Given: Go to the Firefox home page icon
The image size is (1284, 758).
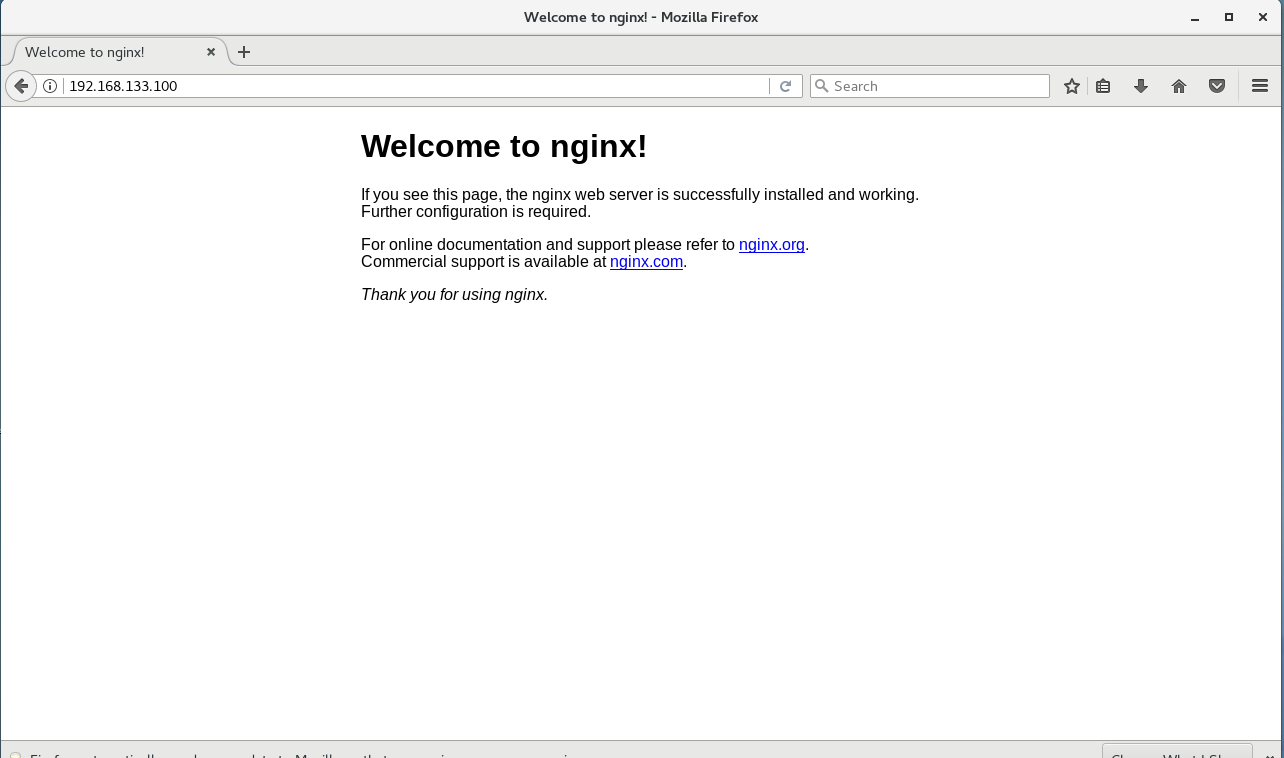Looking at the screenshot, I should 1179,86.
